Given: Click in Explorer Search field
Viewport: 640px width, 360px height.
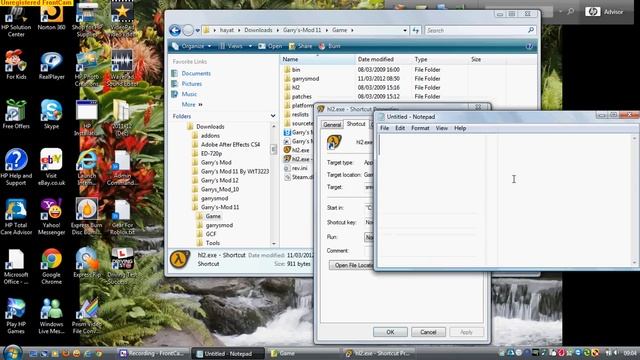Looking at the screenshot, I should pos(480,30).
